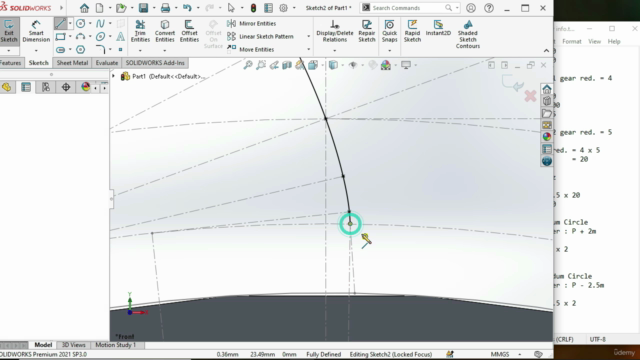The width and height of the screenshot is (640, 360).
Task: Expand Display/Delete Relations dropdown arrow
Action: pos(335,51)
